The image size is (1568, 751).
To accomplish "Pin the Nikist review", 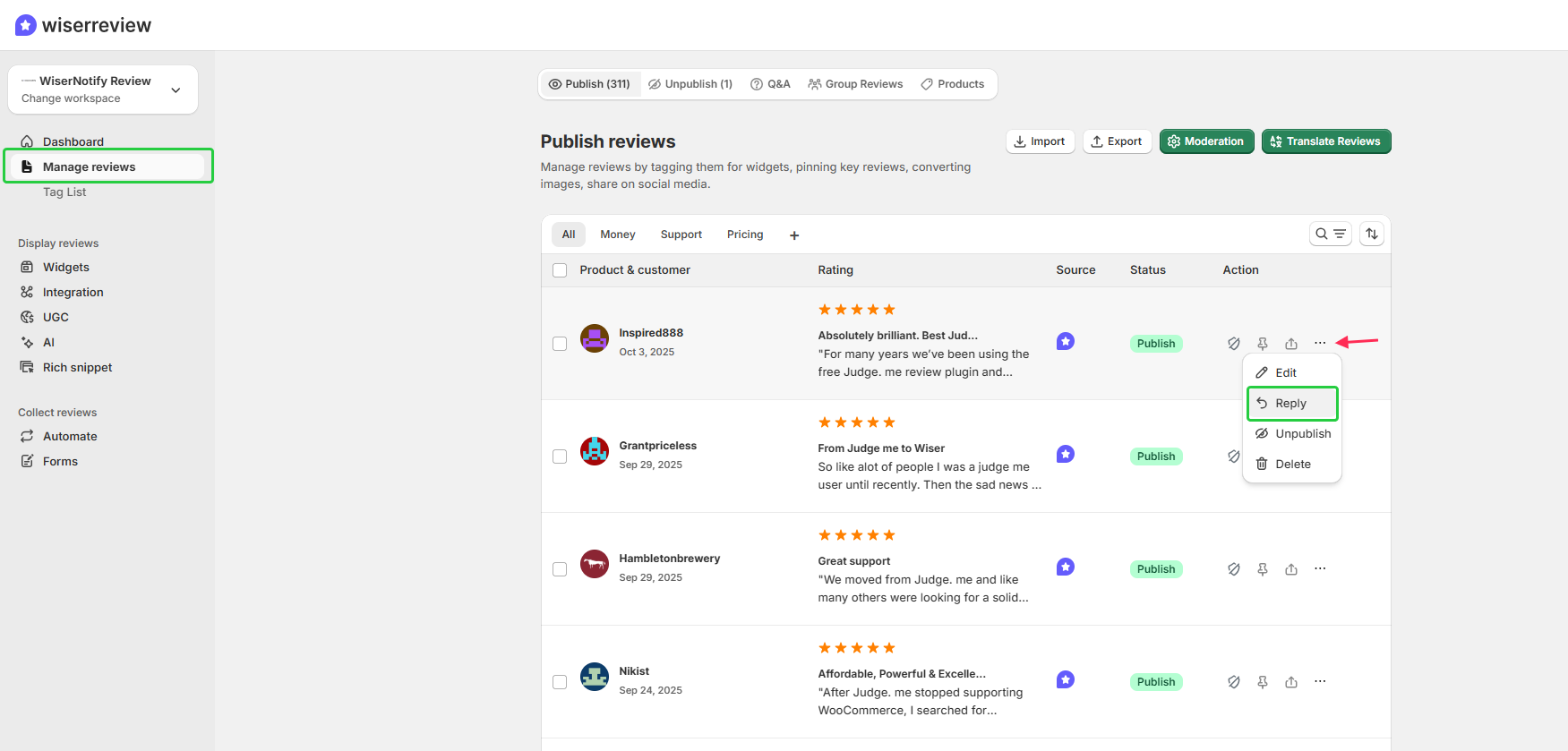I will (1263, 682).
